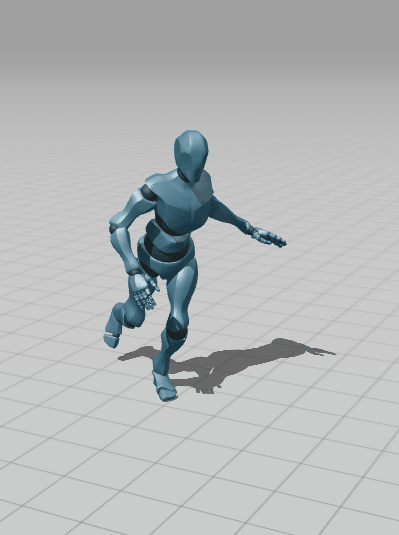Click the pelvis segment of the figure
This screenshot has height=535, width=399.
click(x=166, y=263)
